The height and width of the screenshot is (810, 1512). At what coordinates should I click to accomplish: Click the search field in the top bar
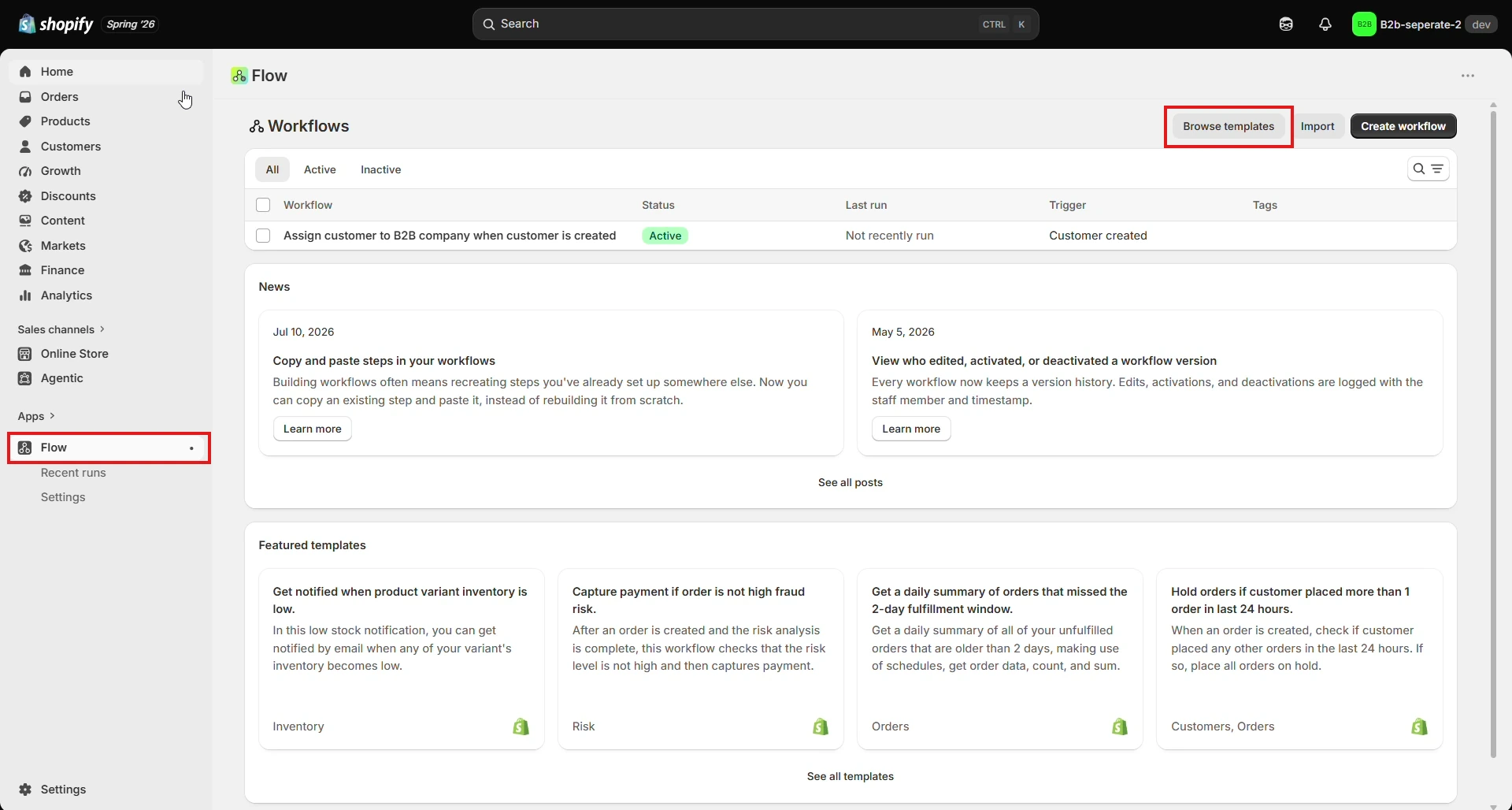(755, 24)
